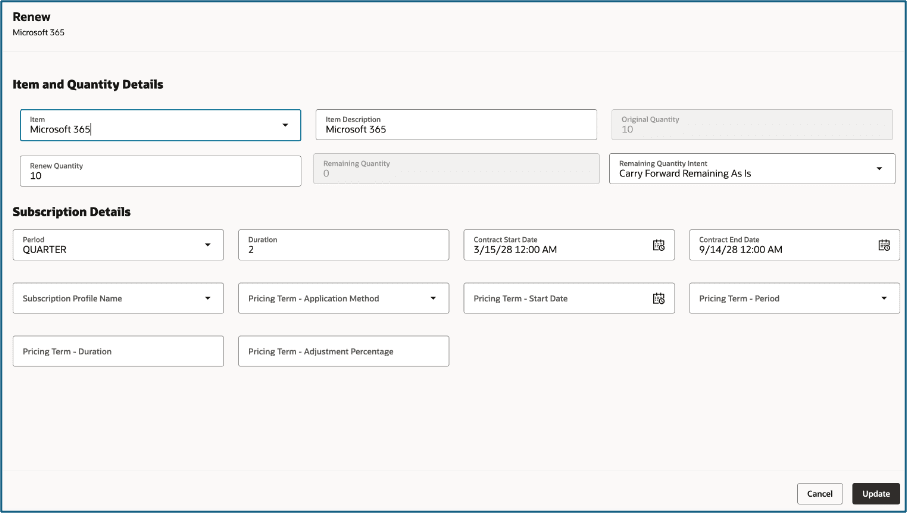908x514 pixels.
Task: Open the Subscription Profile Name dropdown
Action: pos(118,298)
